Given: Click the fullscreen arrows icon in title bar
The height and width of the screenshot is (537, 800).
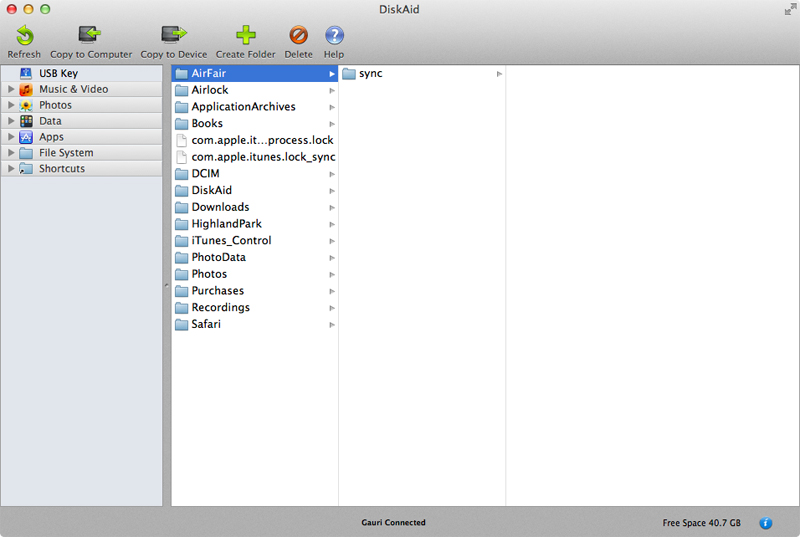Looking at the screenshot, I should coord(790,9).
